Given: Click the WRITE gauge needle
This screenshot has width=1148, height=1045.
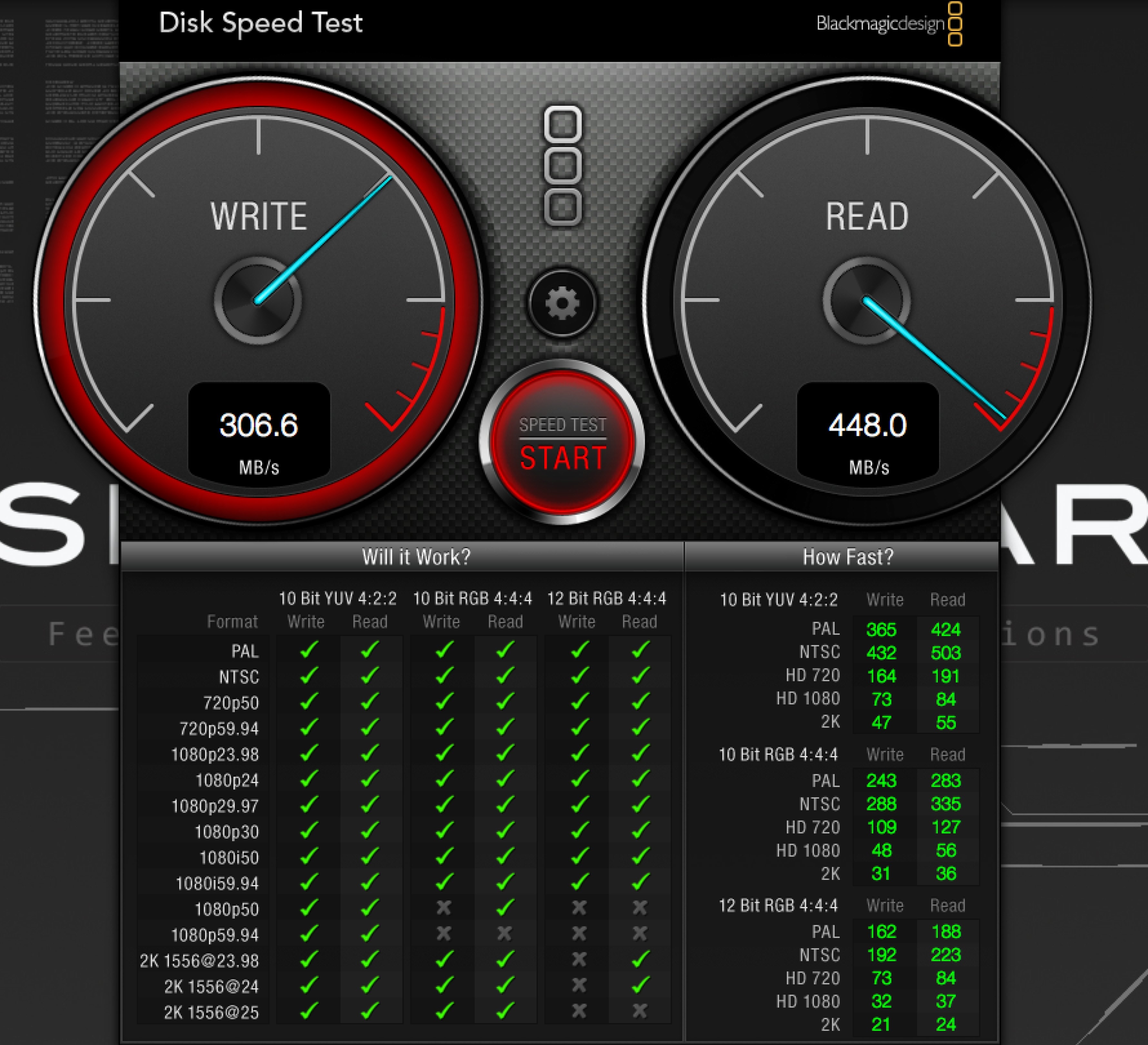Looking at the screenshot, I should (325, 239).
